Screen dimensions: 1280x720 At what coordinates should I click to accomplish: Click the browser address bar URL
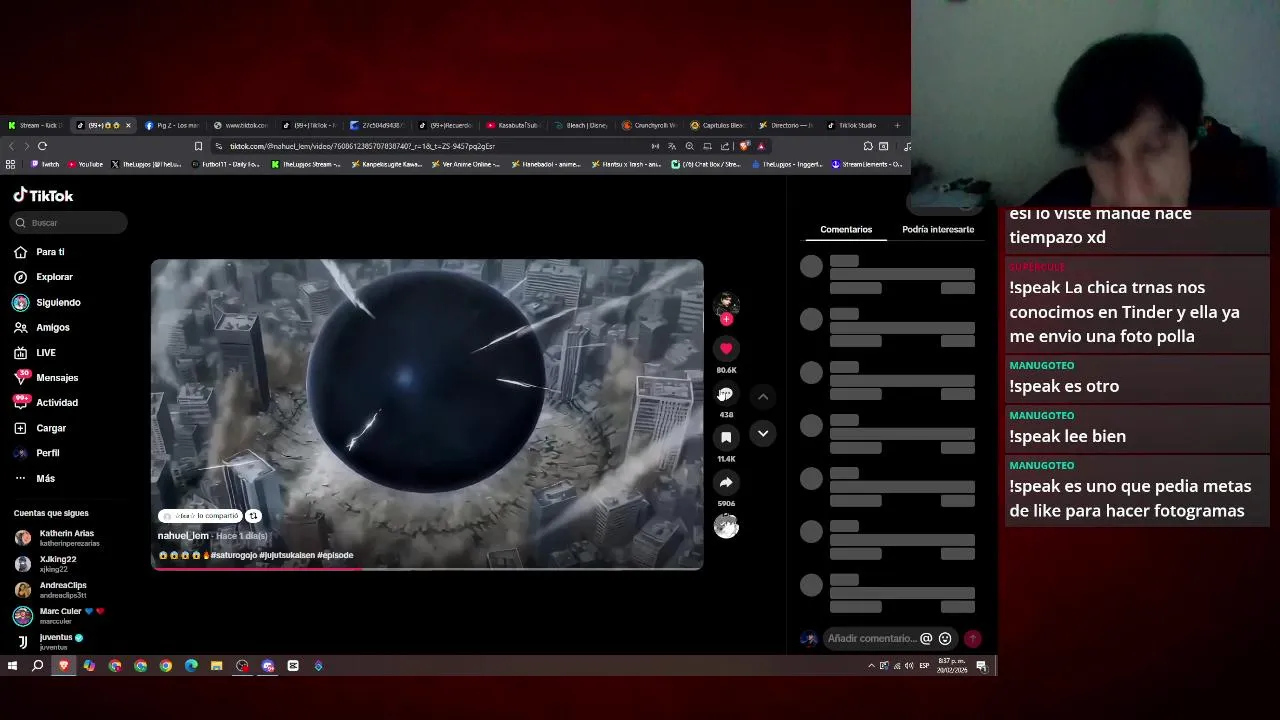click(x=362, y=146)
